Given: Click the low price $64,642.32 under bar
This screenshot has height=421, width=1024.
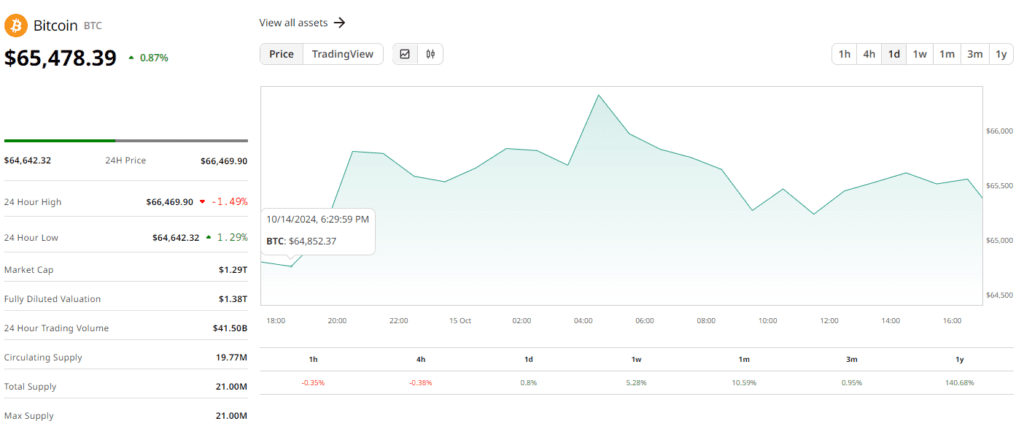Looking at the screenshot, I should click(x=27, y=161).
